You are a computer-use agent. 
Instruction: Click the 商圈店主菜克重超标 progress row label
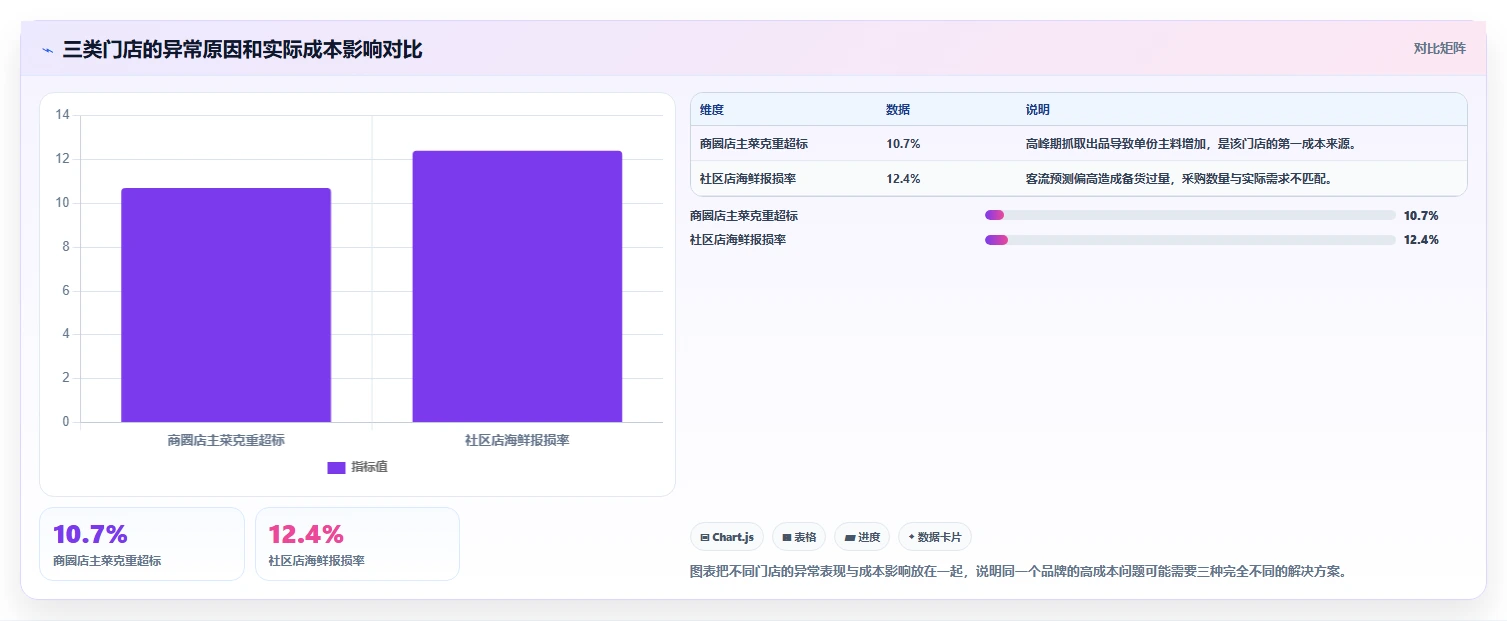point(744,215)
